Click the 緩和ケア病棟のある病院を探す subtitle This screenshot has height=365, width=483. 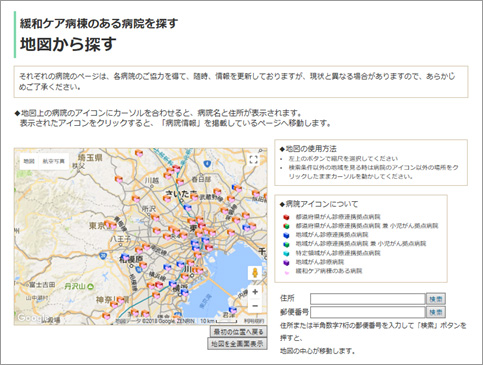[99, 23]
